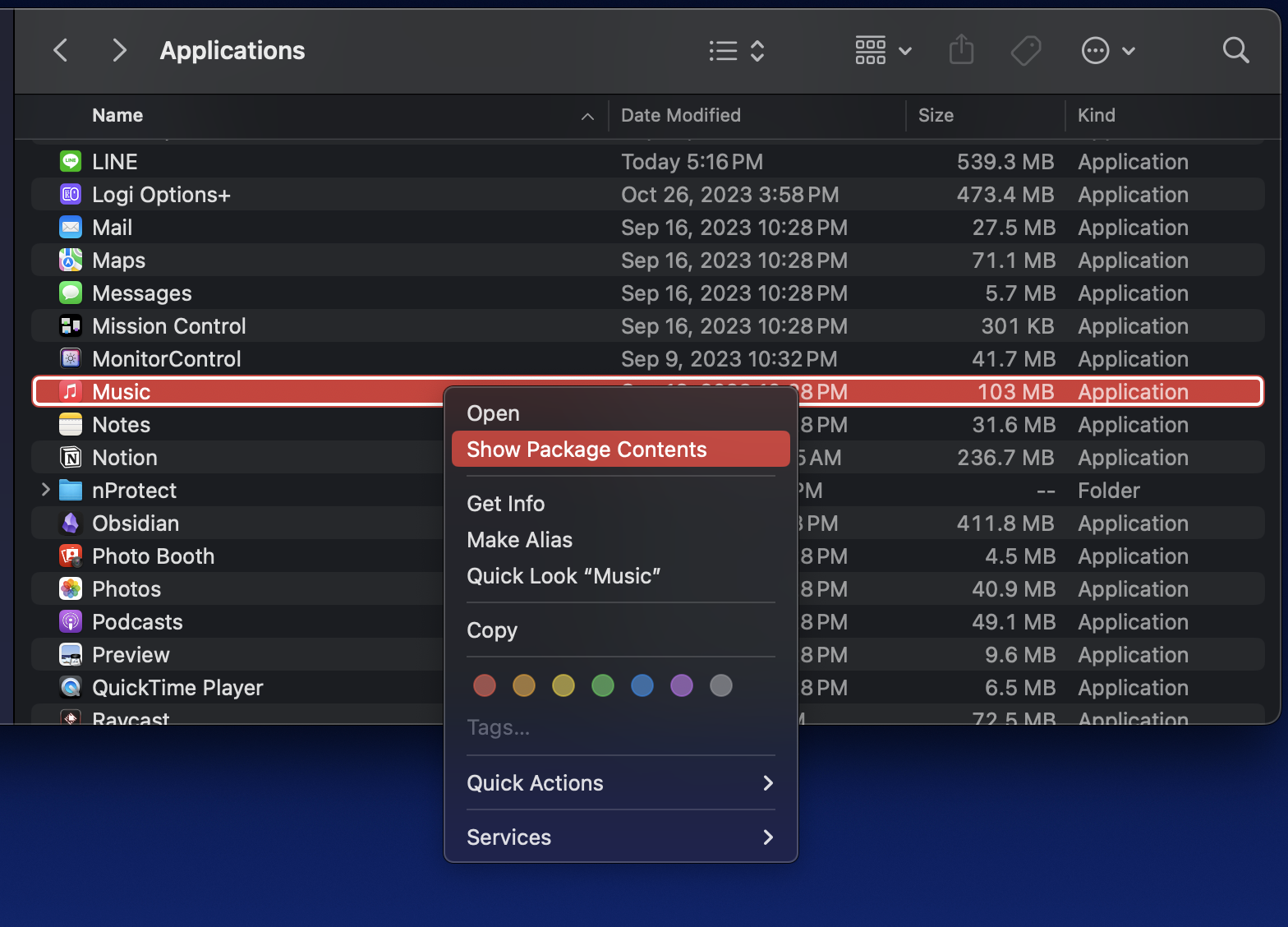Go back with the left chevron button

(x=60, y=50)
